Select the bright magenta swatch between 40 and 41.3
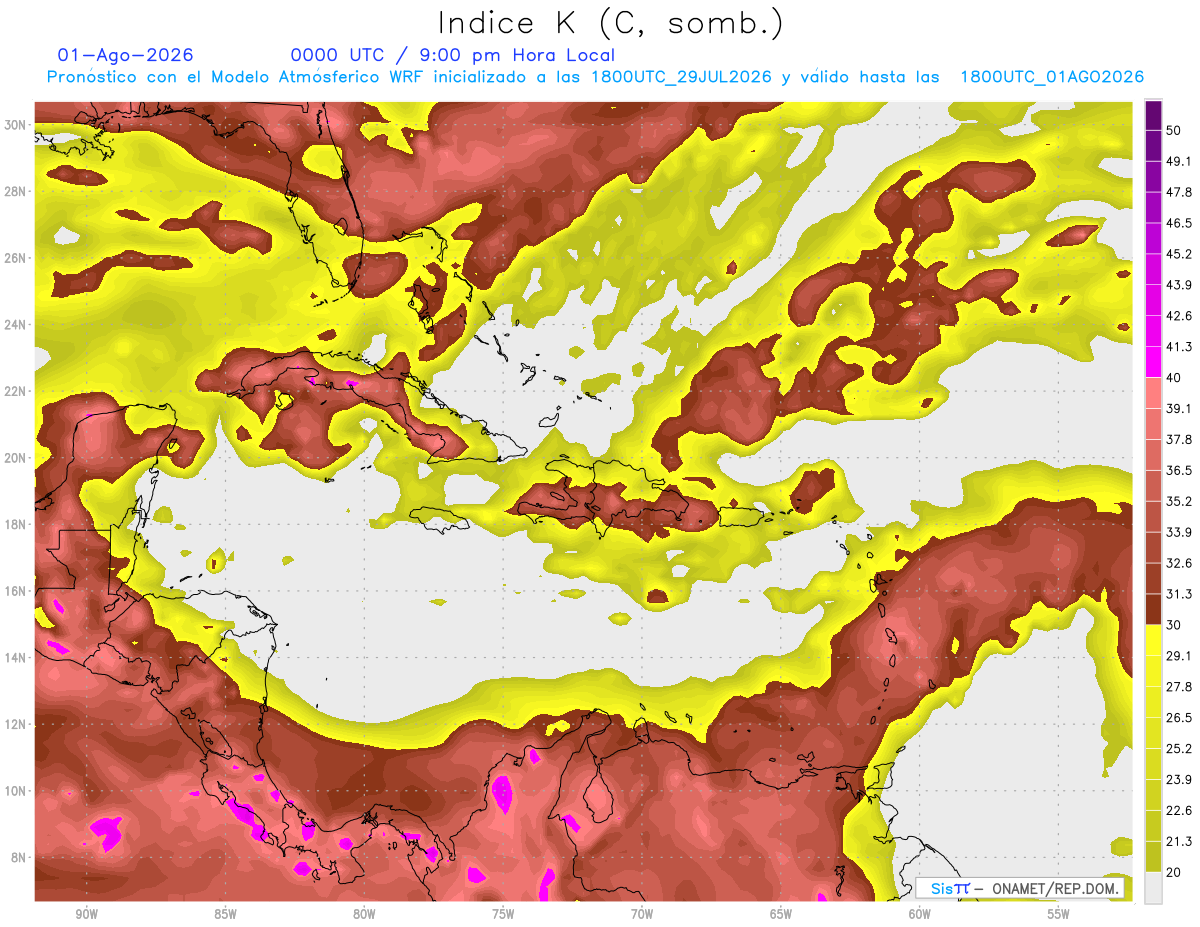Screen dimensions: 1200x927 coord(1153,362)
